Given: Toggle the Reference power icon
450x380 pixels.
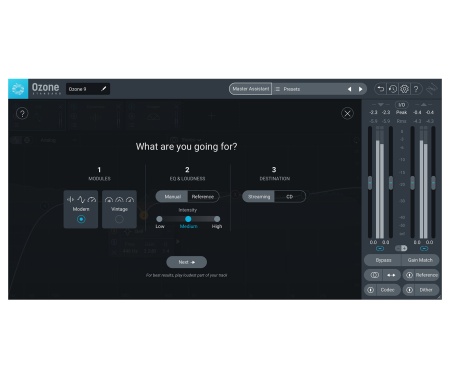Looking at the screenshot, I should click(409, 275).
